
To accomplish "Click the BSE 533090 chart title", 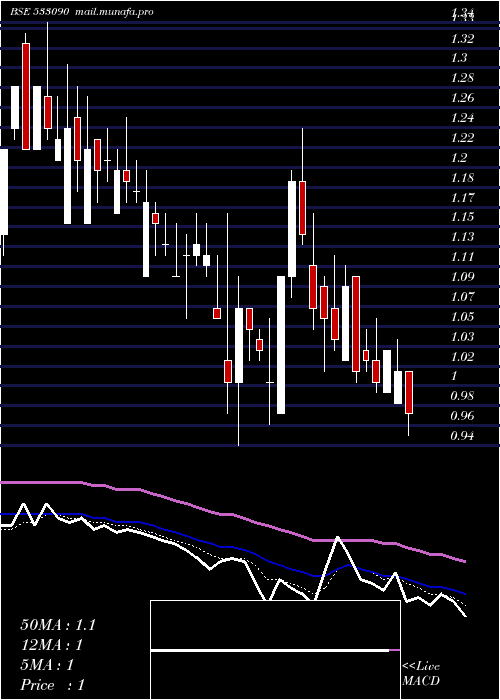I will pos(39,12).
